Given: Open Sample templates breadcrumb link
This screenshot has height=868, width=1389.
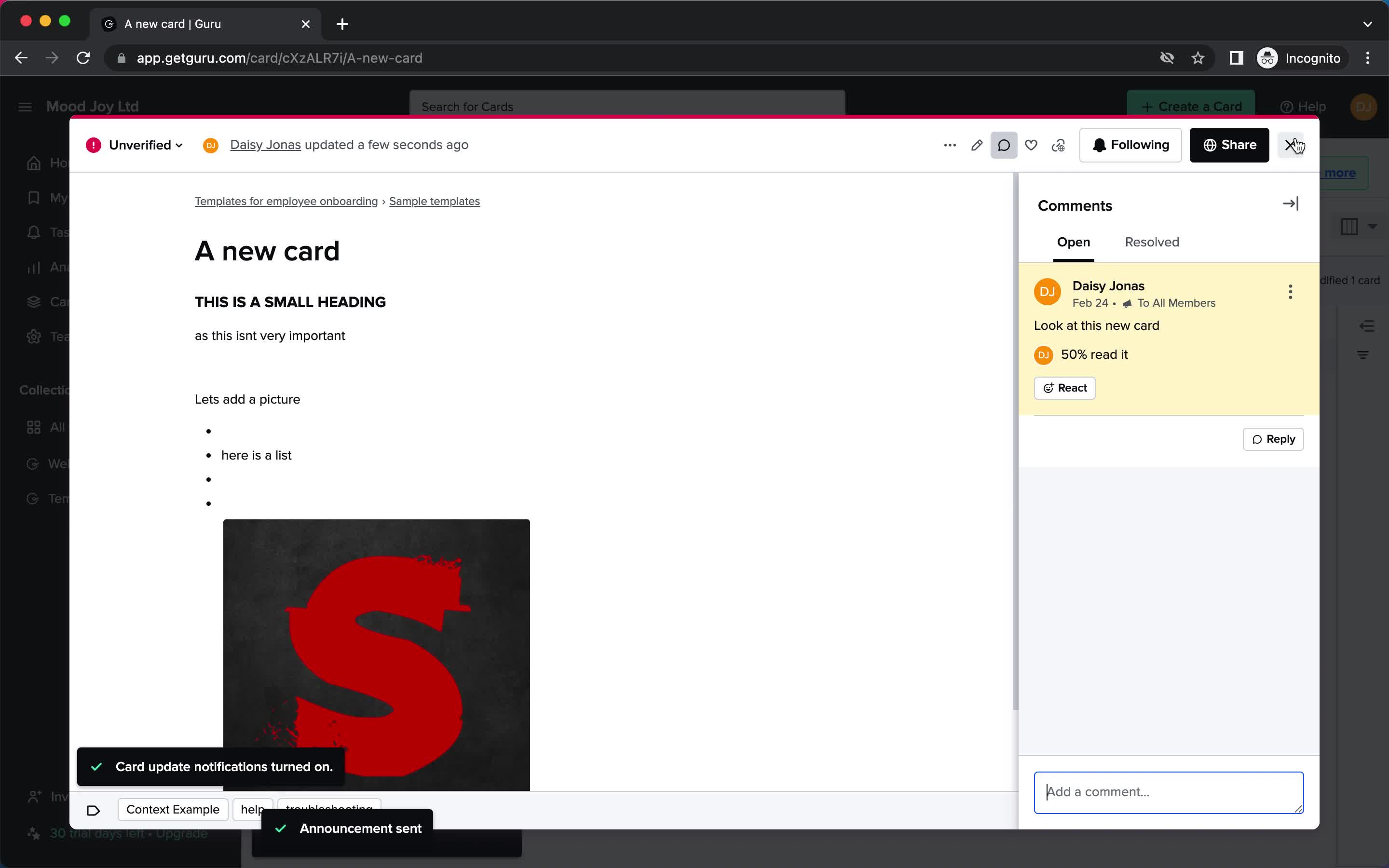Looking at the screenshot, I should pos(435,202).
